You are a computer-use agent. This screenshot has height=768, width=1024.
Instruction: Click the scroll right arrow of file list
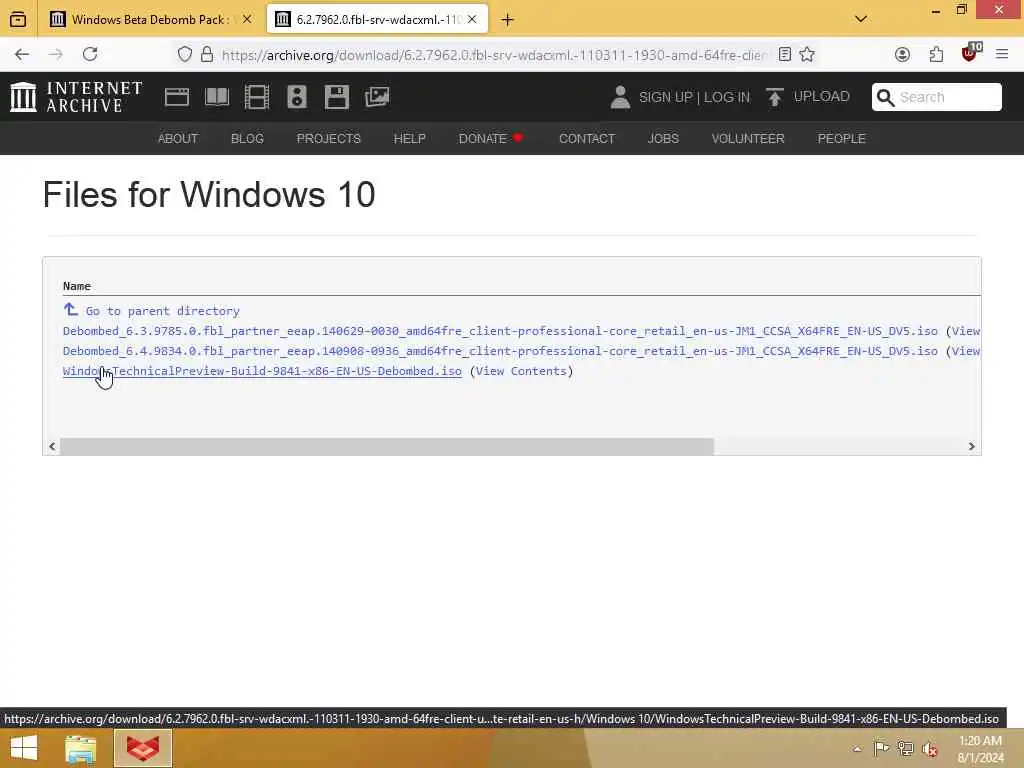[x=972, y=446]
